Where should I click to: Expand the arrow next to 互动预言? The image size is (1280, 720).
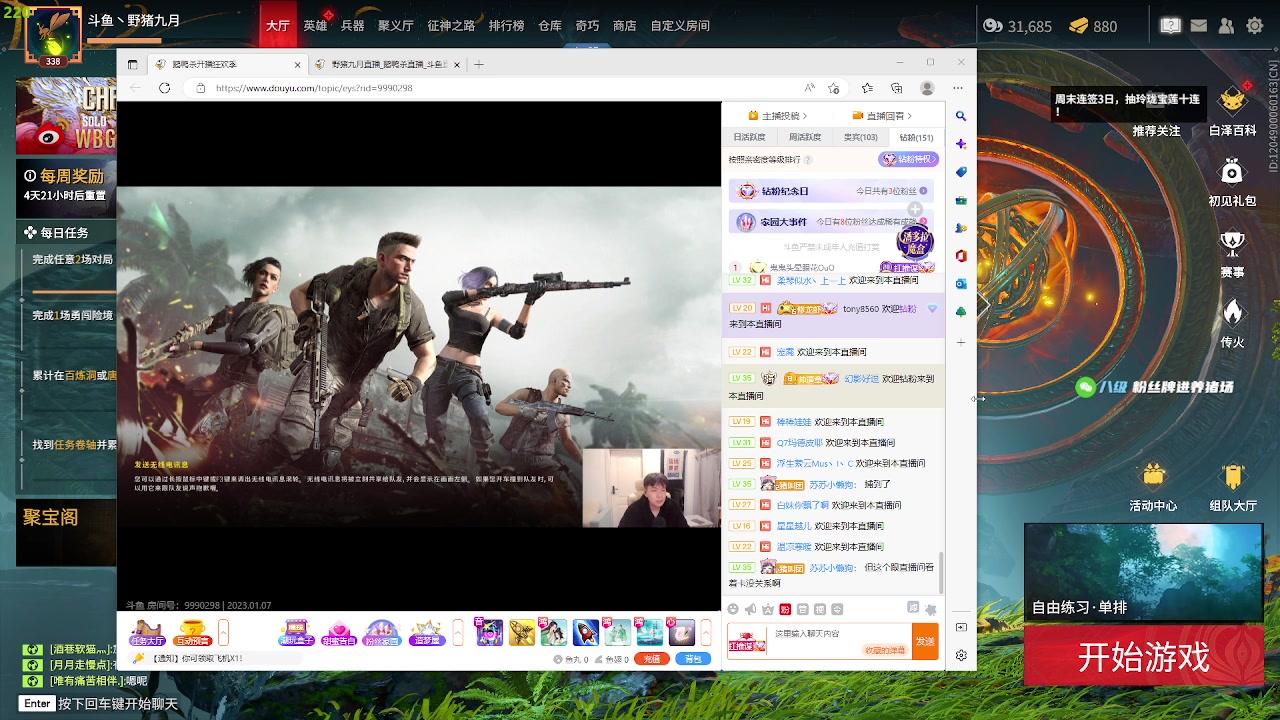pos(224,632)
